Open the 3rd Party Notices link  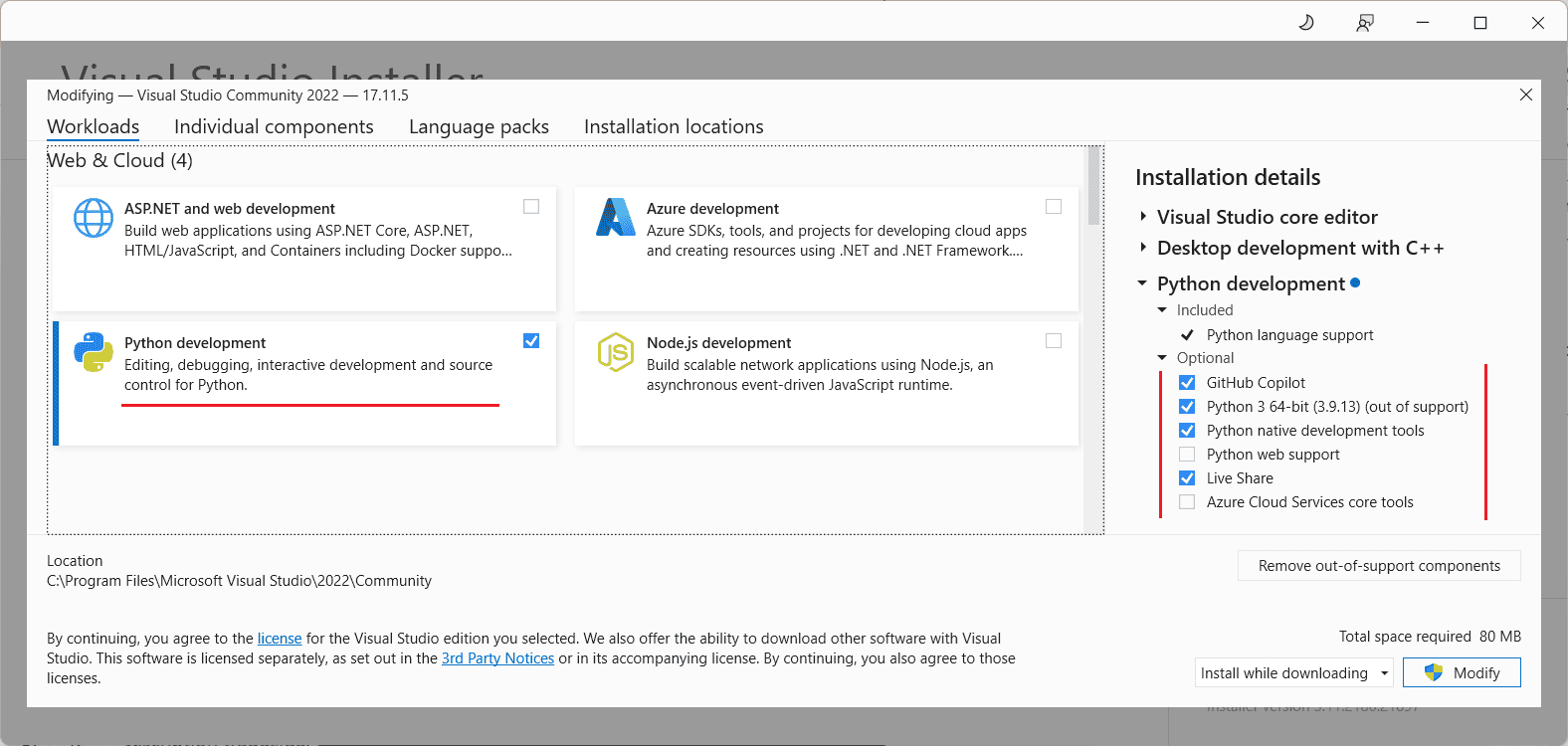click(497, 658)
